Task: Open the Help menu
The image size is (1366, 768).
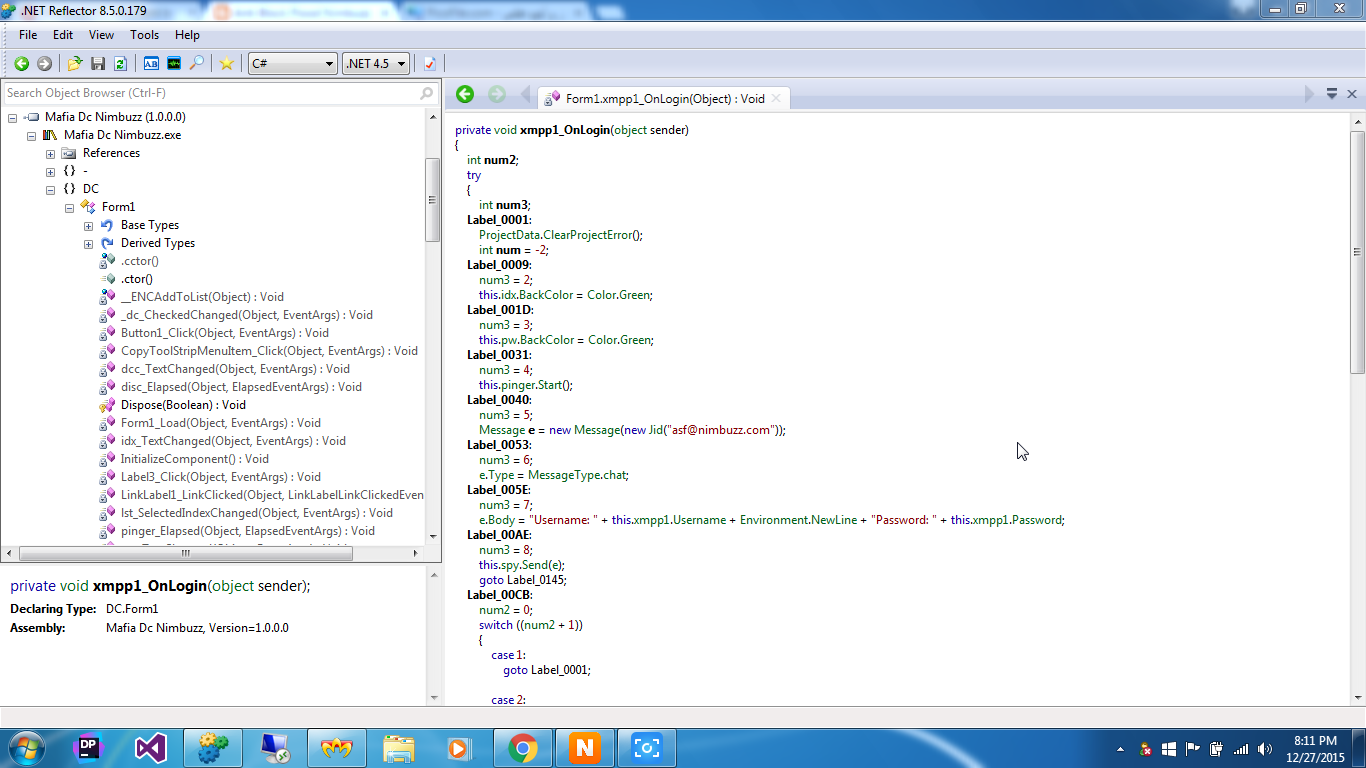Action: click(187, 35)
